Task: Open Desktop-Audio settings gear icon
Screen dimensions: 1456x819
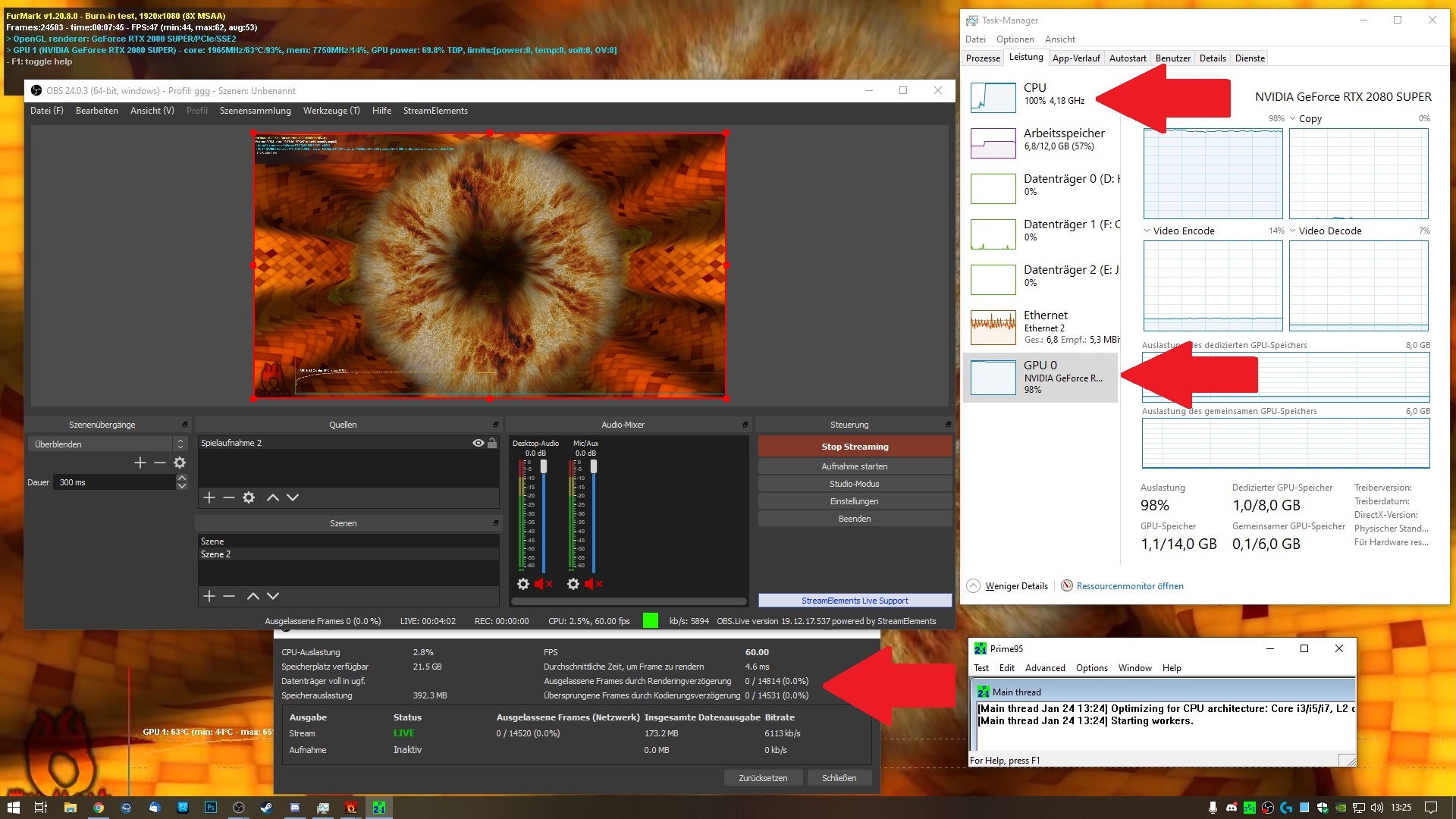Action: 523,584
